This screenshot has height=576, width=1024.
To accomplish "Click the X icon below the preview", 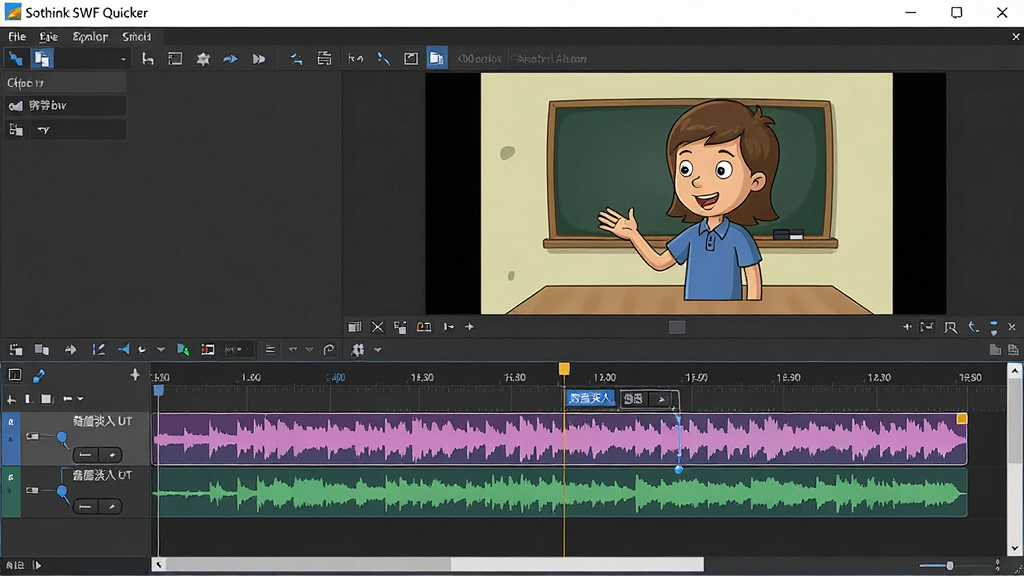I will (377, 327).
